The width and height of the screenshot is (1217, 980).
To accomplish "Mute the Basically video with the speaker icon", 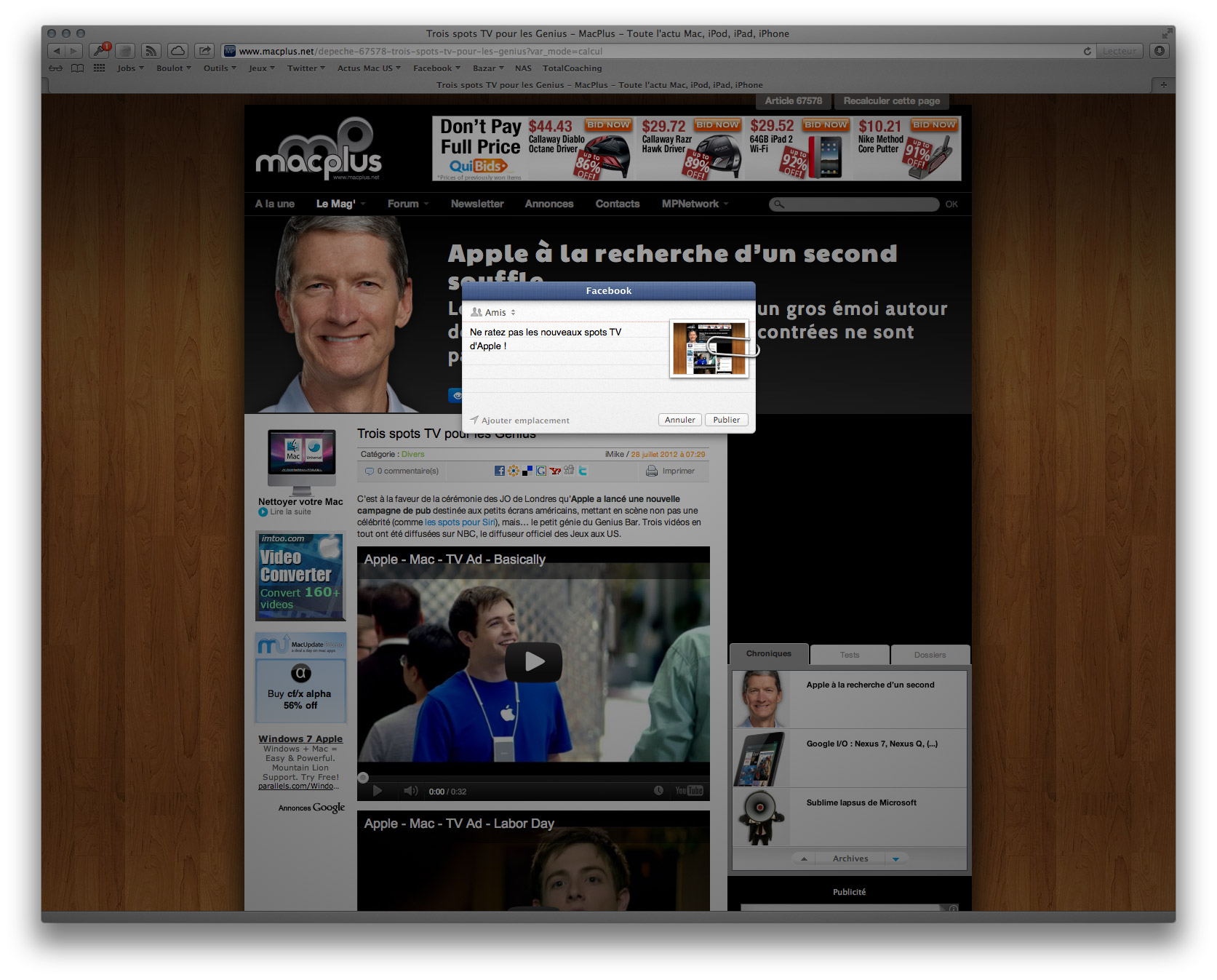I will pos(411,791).
